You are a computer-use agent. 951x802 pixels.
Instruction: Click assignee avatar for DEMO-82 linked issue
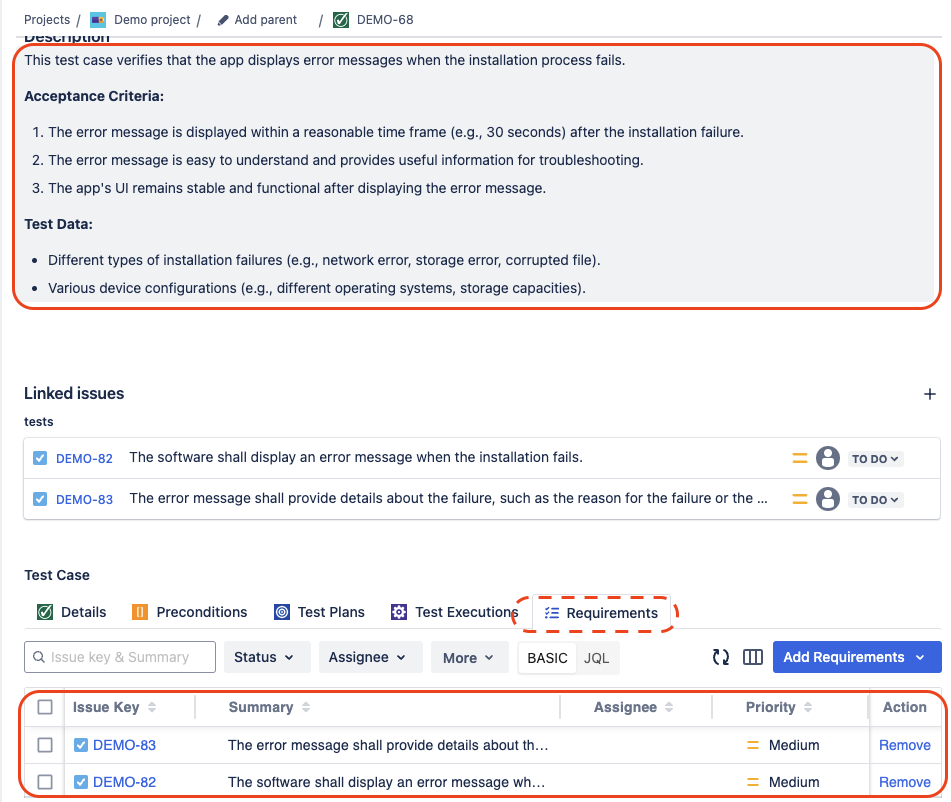pyautogui.click(x=827, y=458)
